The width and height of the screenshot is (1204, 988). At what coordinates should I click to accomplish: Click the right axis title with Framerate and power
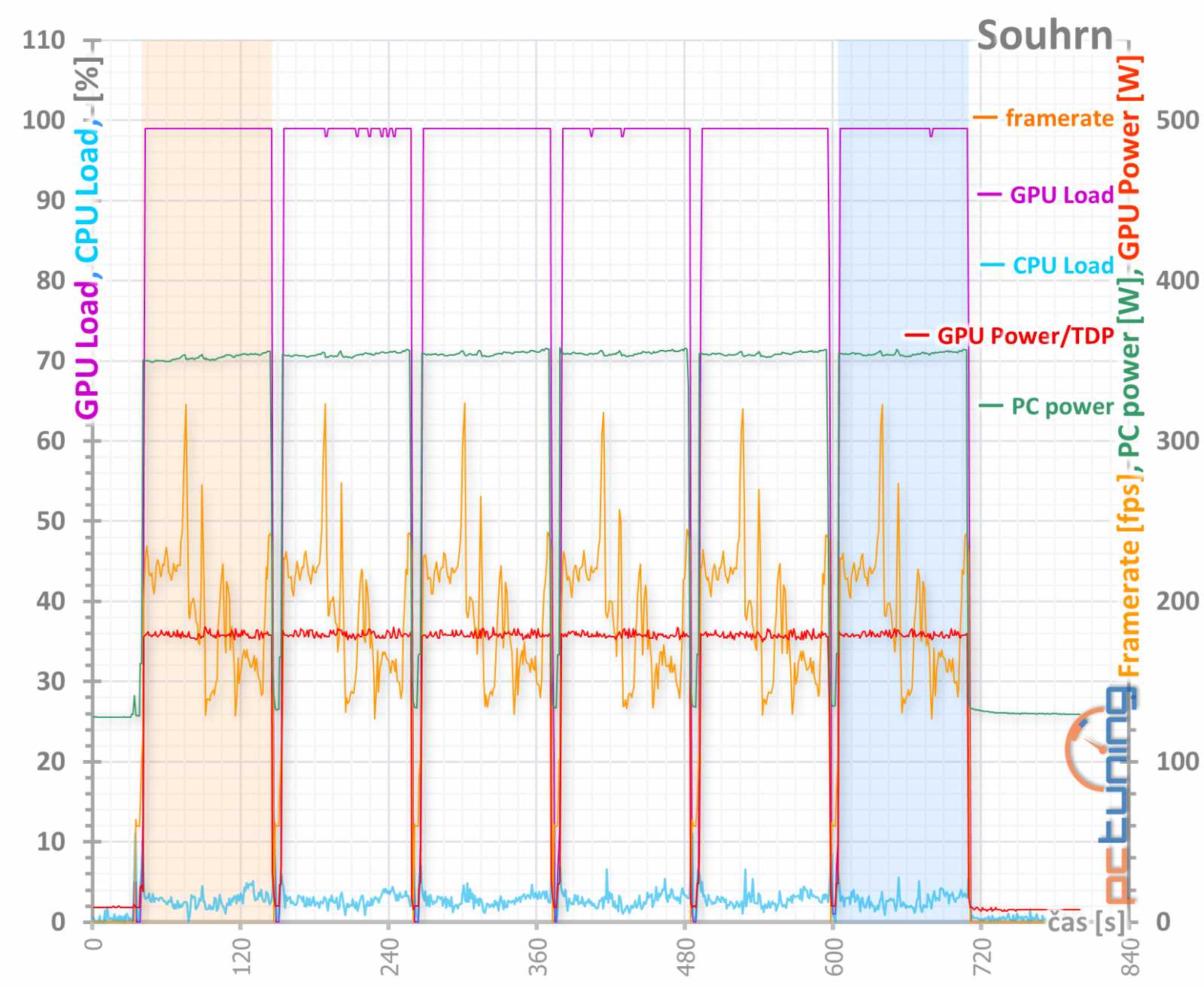(x=1129, y=366)
